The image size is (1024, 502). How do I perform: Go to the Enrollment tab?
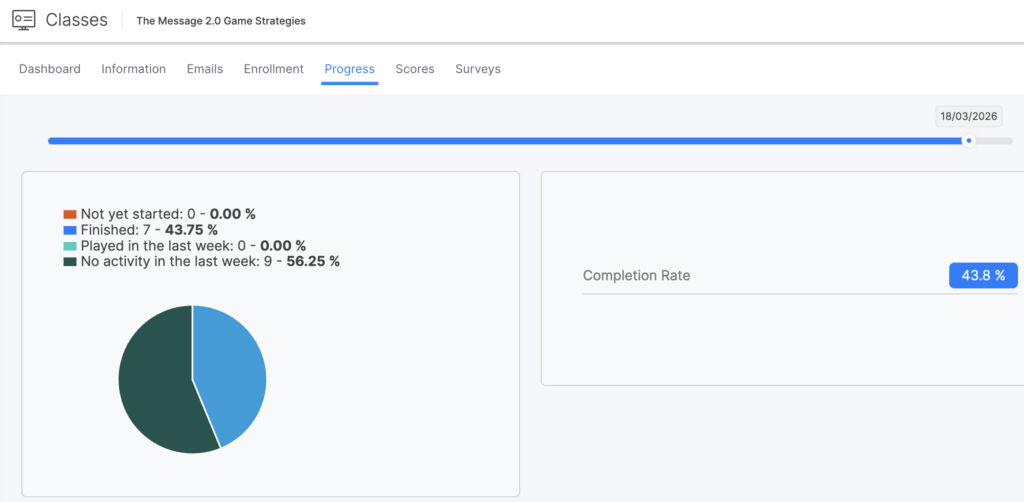(x=273, y=69)
